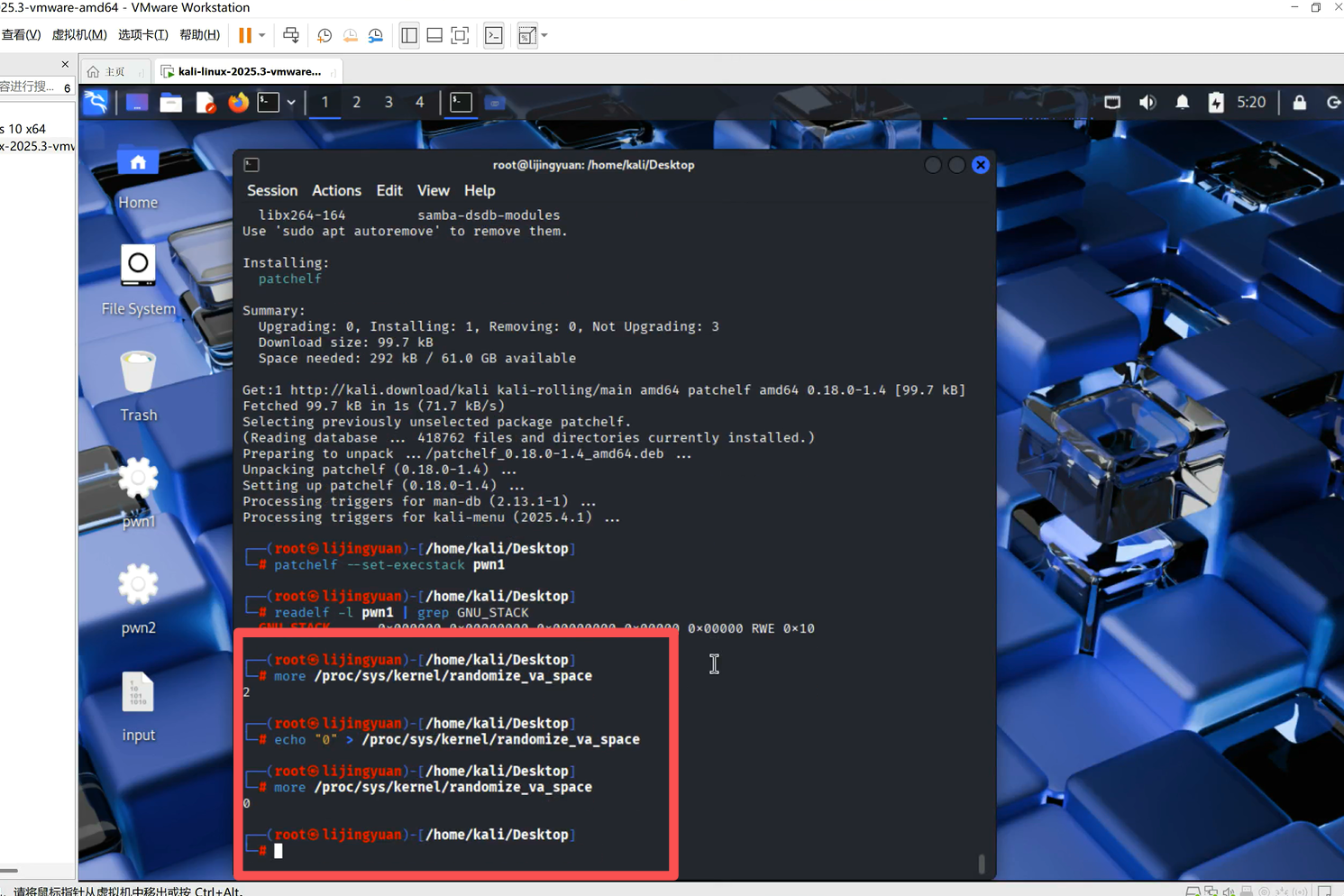1344x896 pixels.
Task: Close the library sidebar panel
Action: (x=65, y=64)
